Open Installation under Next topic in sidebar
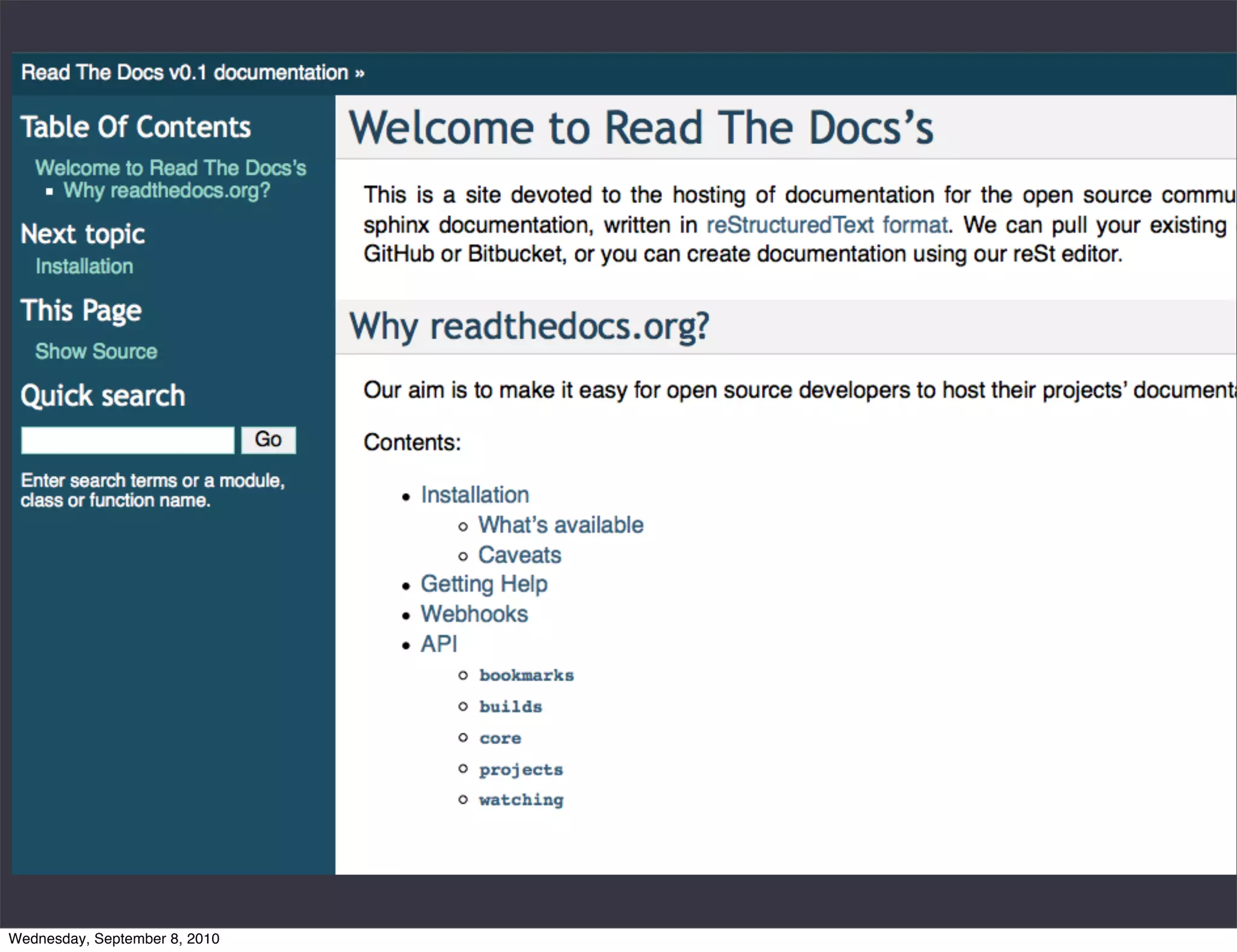Screen dimensions: 1237x952 84,266
